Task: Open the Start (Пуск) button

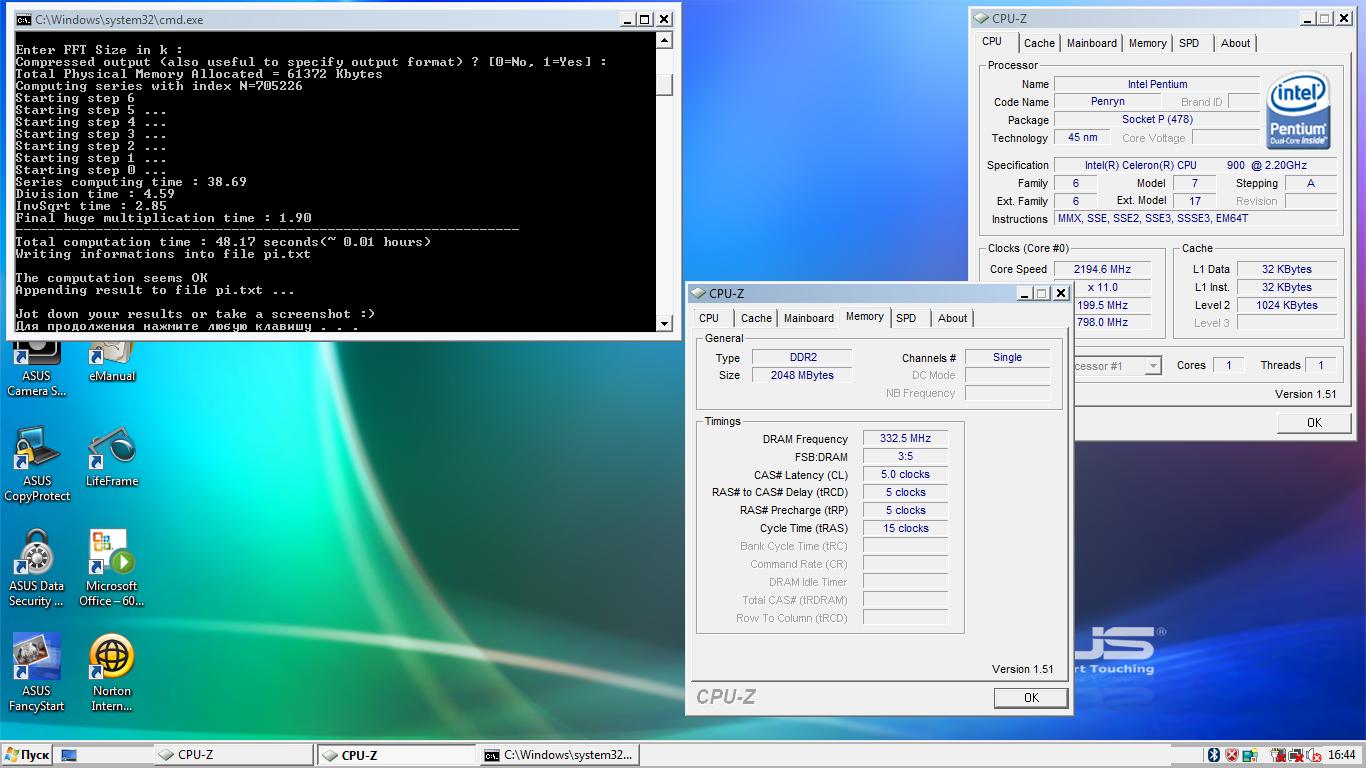Action: (x=27, y=755)
